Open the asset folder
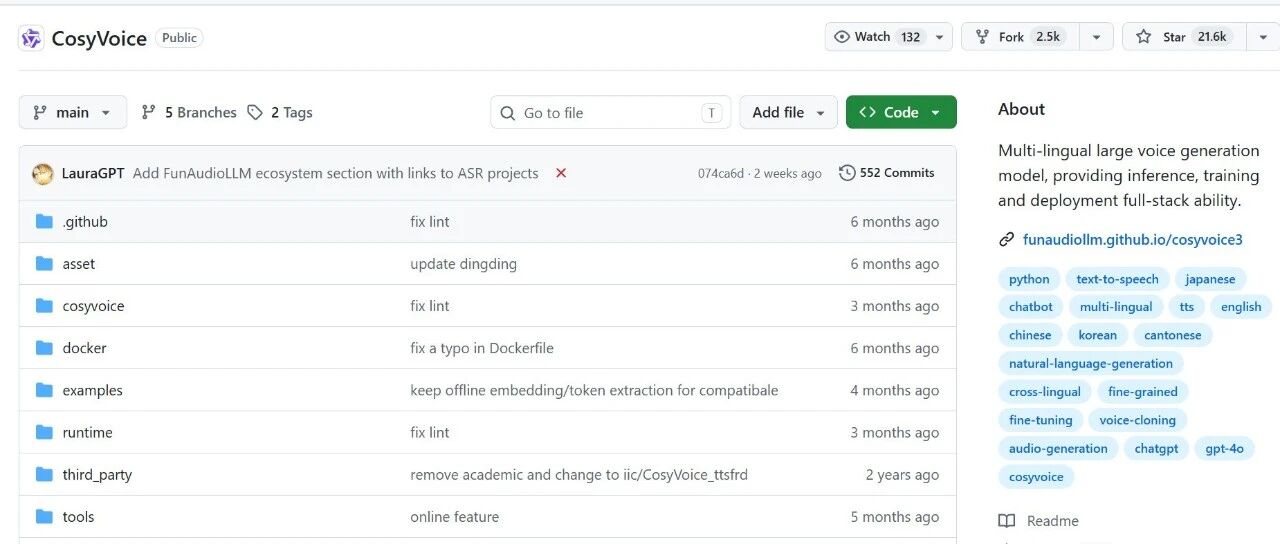 tap(79, 264)
